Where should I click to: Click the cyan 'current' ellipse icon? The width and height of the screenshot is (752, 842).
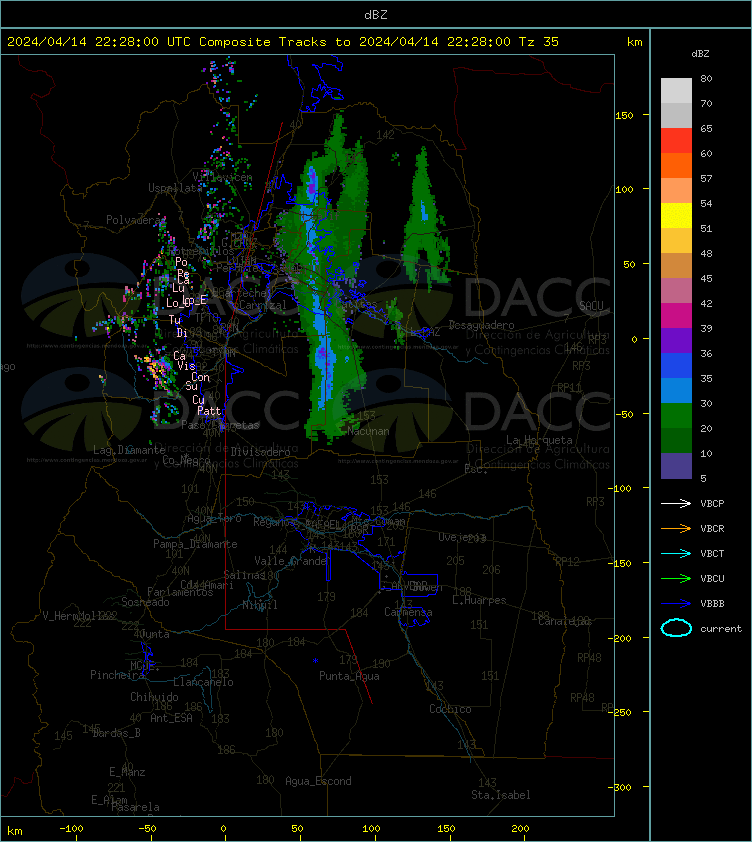676,628
